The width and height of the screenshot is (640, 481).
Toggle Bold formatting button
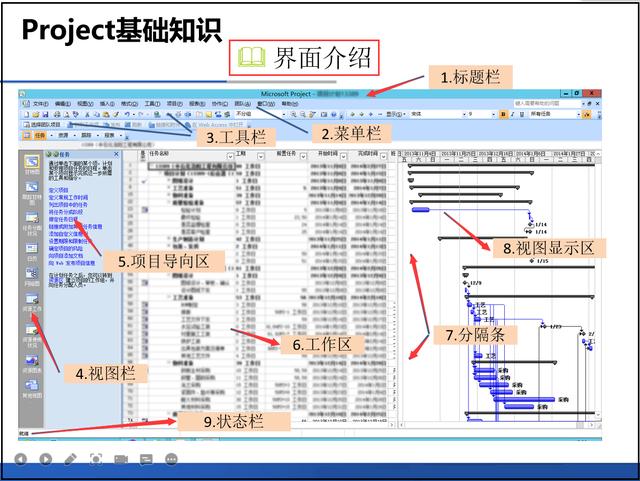[x=503, y=114]
